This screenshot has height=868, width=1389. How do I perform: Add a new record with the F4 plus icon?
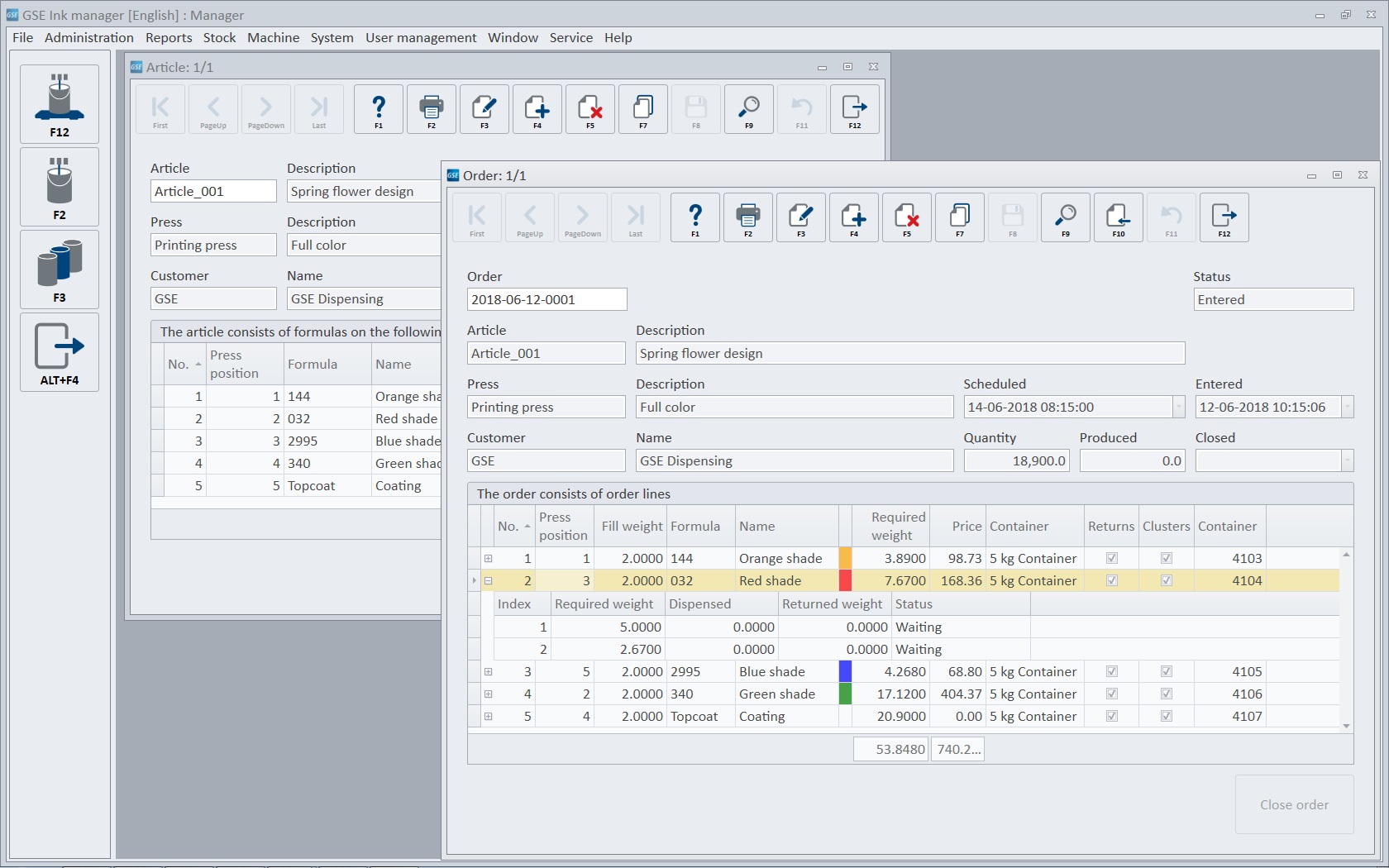pyautogui.click(x=853, y=217)
